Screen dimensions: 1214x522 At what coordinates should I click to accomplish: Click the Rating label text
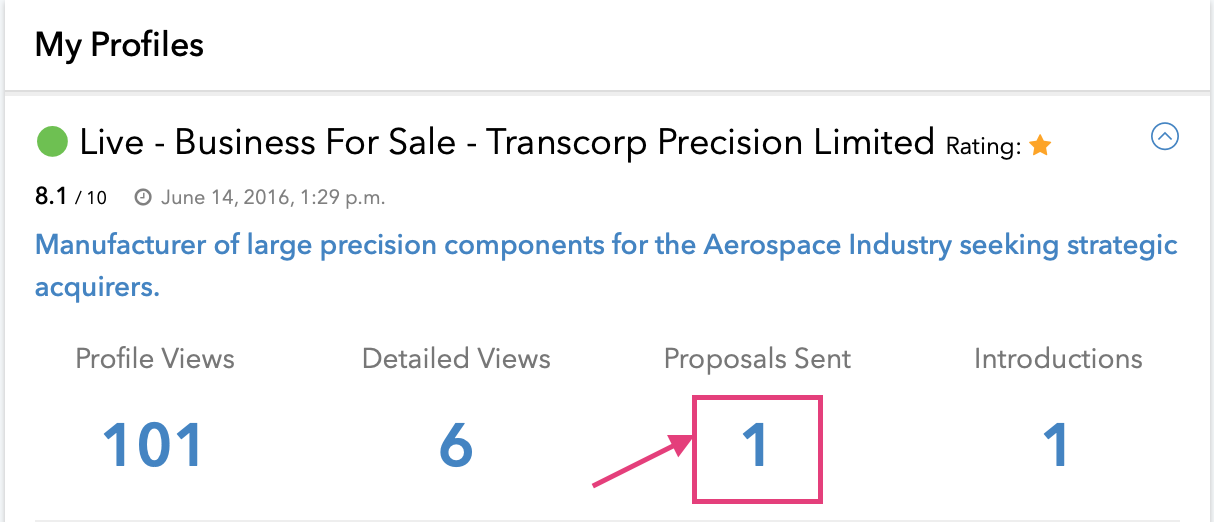point(983,148)
